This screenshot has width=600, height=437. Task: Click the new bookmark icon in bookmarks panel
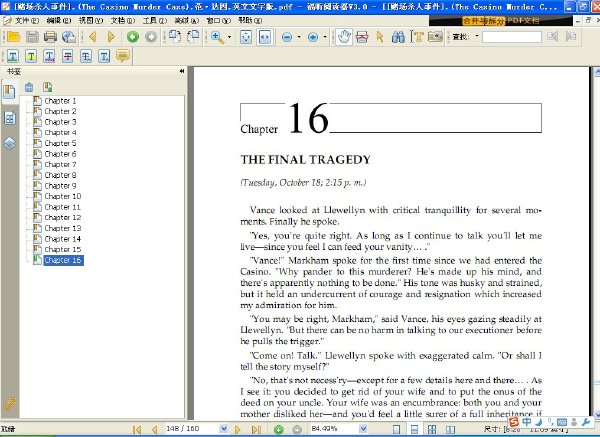48,87
